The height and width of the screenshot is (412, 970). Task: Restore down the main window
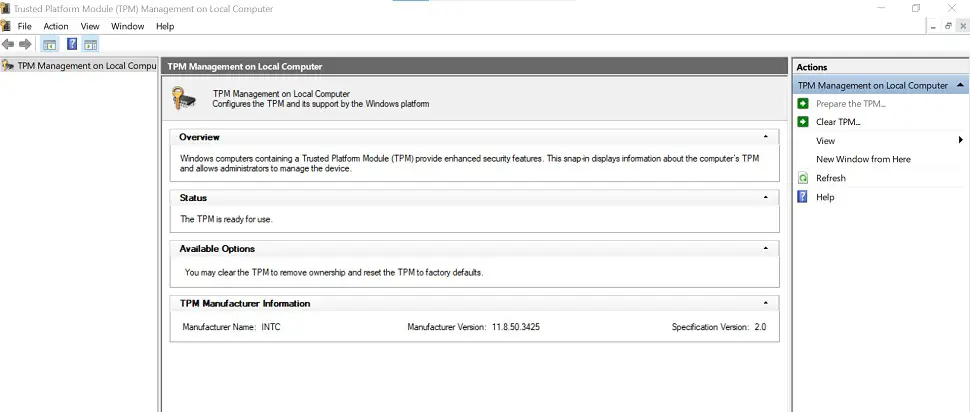tap(916, 8)
